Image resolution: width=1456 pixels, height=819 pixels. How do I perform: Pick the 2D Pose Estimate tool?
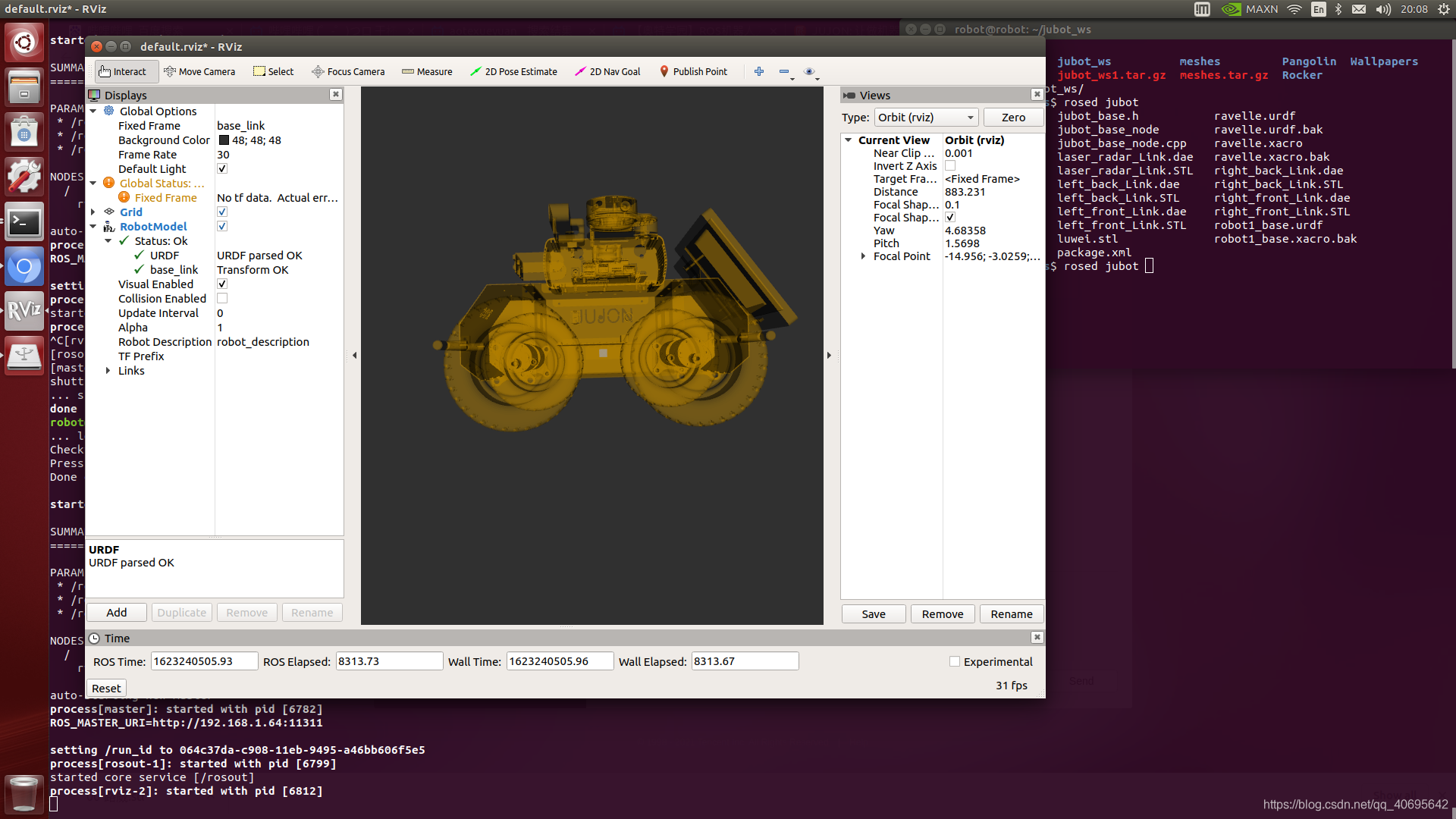[513, 71]
